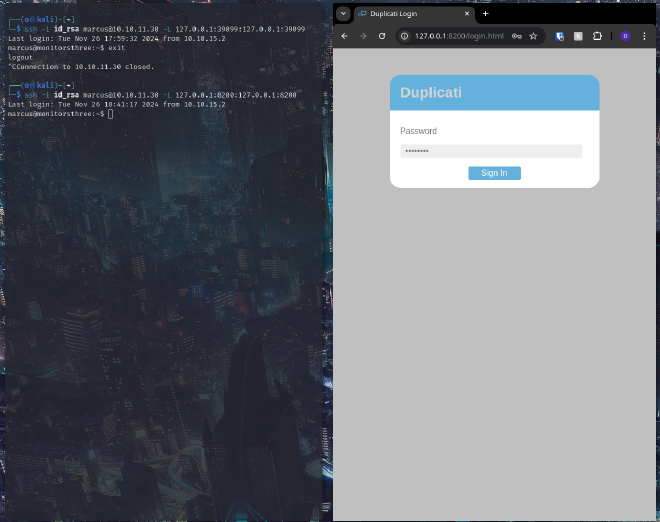Viewport: 660px width, 522px height.
Task: Open the tab search dropdown arrow
Action: tap(343, 13)
